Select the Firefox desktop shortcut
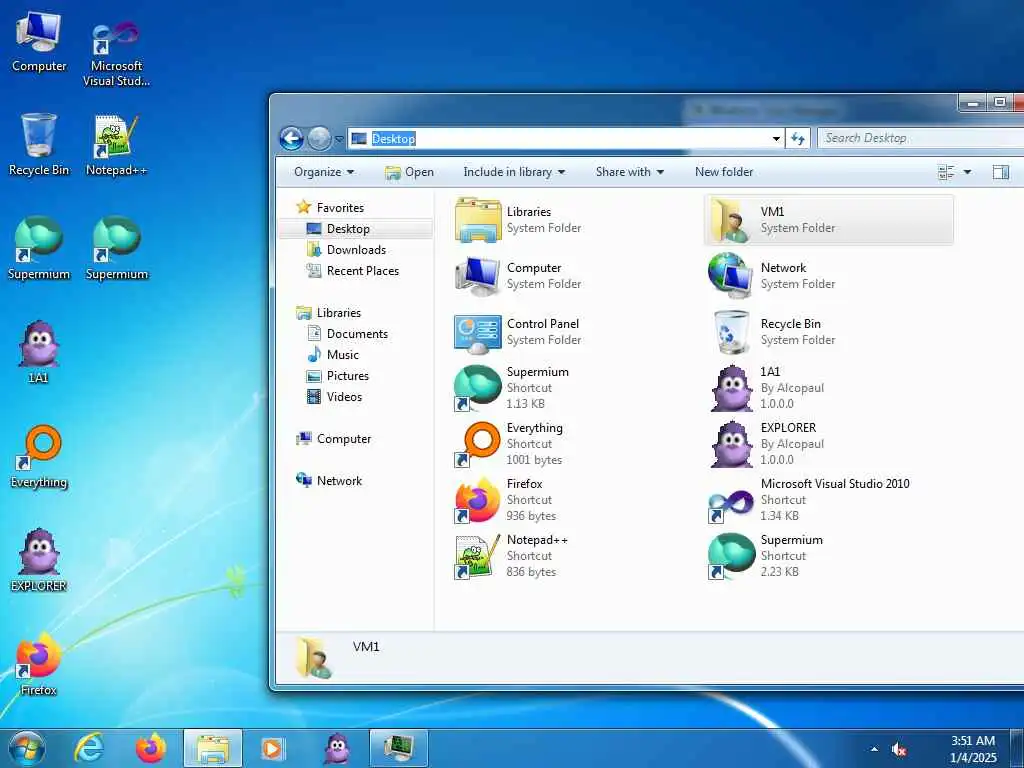Image resolution: width=1024 pixels, height=768 pixels. click(39, 664)
